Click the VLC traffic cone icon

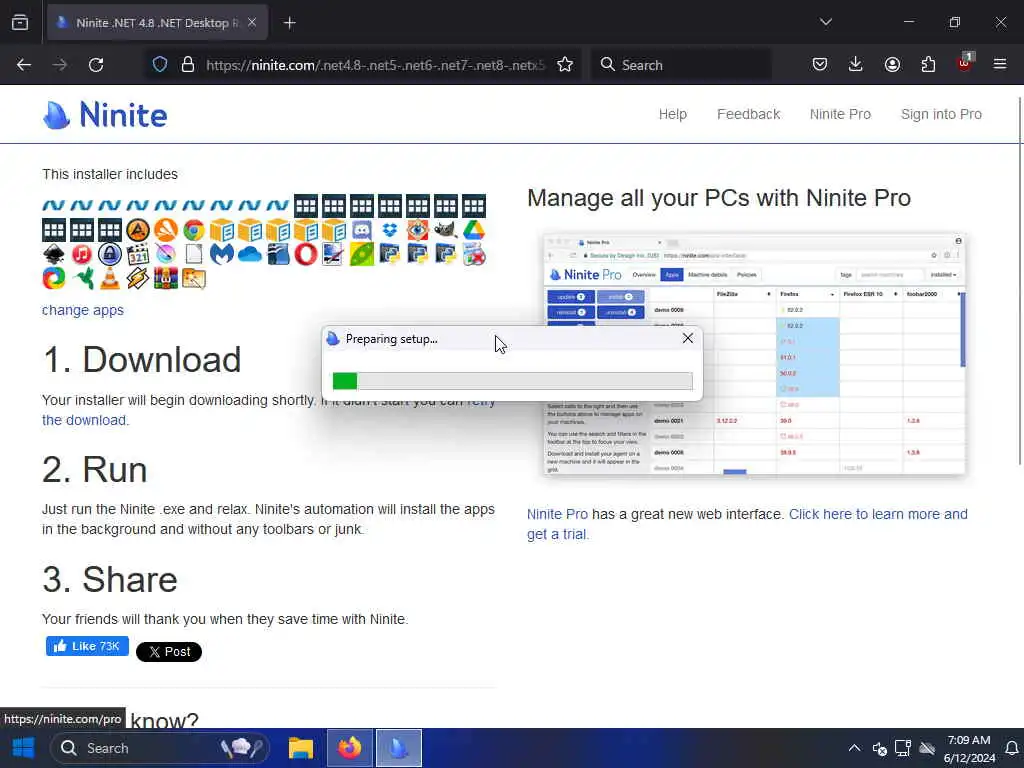pyautogui.click(x=110, y=278)
